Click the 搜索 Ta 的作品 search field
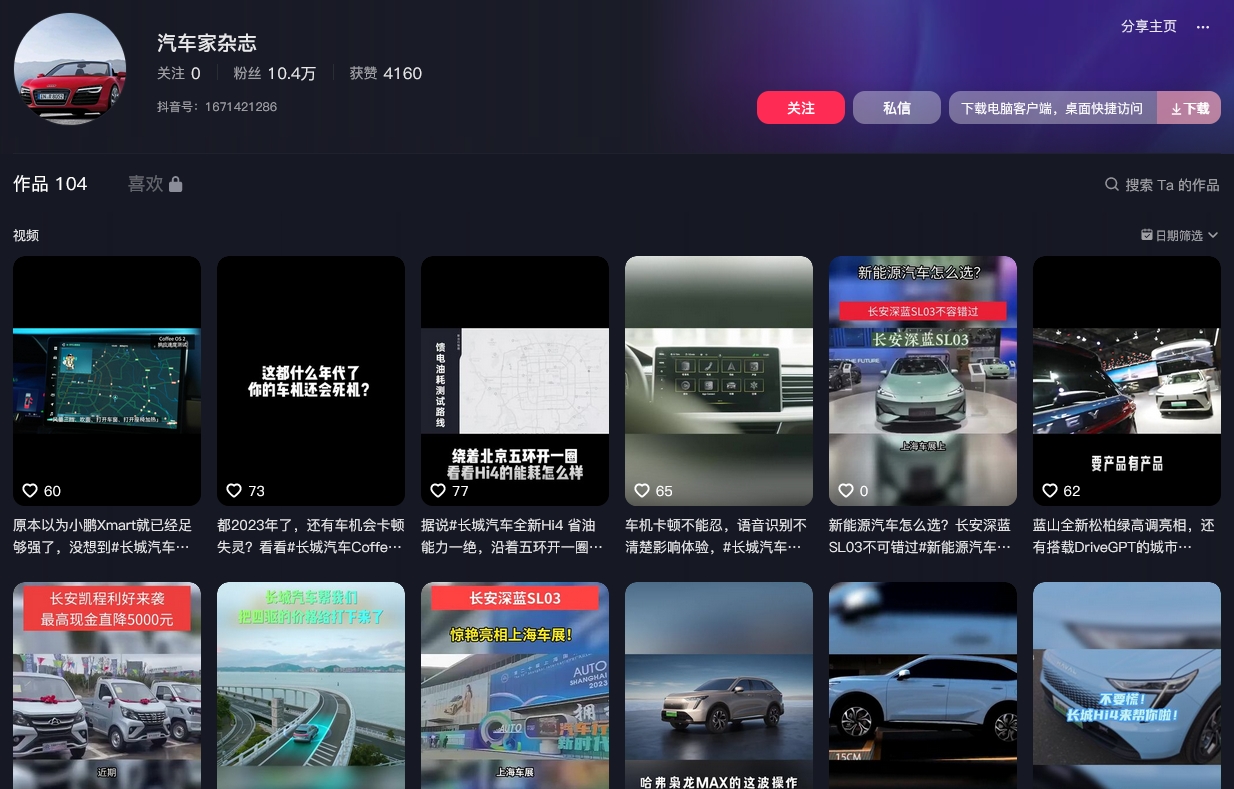The height and width of the screenshot is (789, 1234). coord(1162,184)
